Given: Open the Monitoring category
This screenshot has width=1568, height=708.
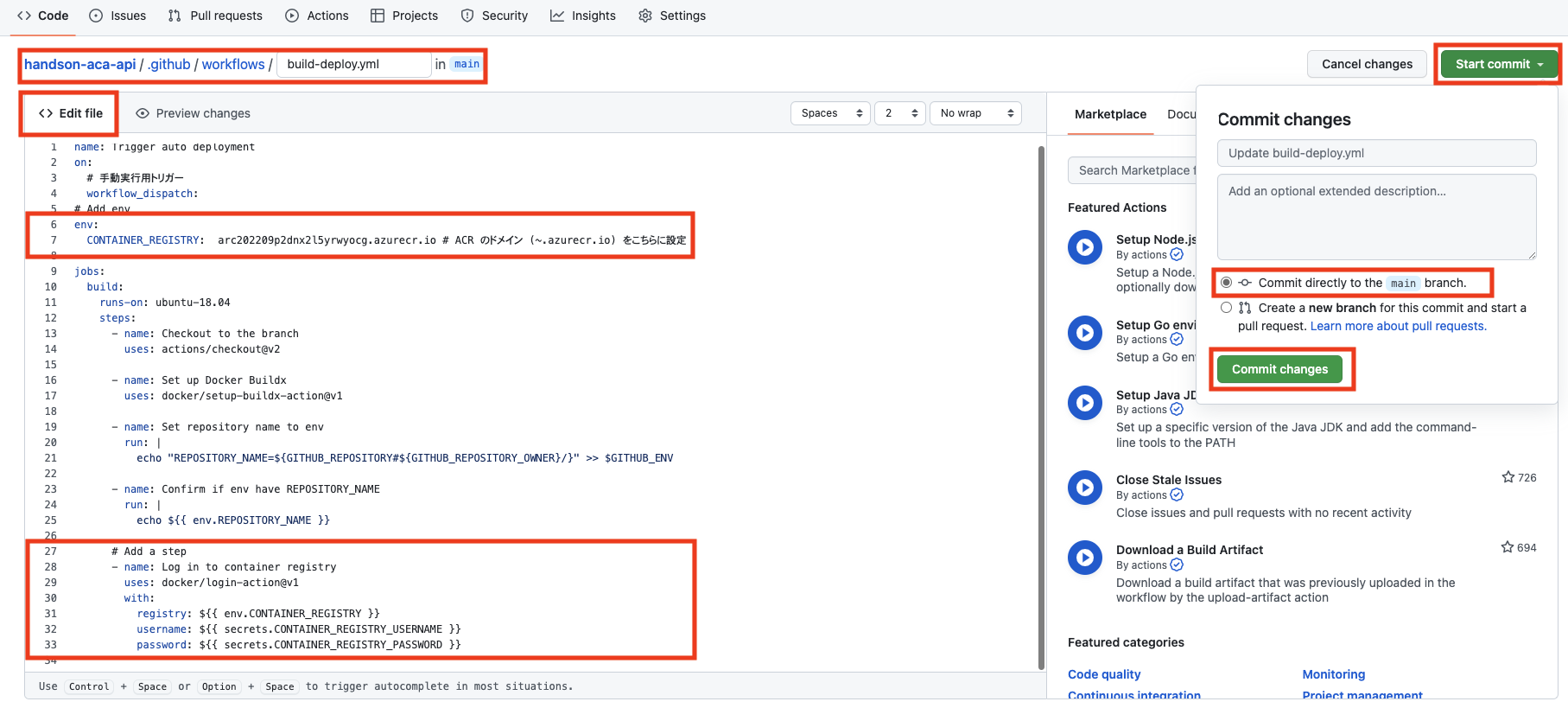Looking at the screenshot, I should tap(1333, 674).
